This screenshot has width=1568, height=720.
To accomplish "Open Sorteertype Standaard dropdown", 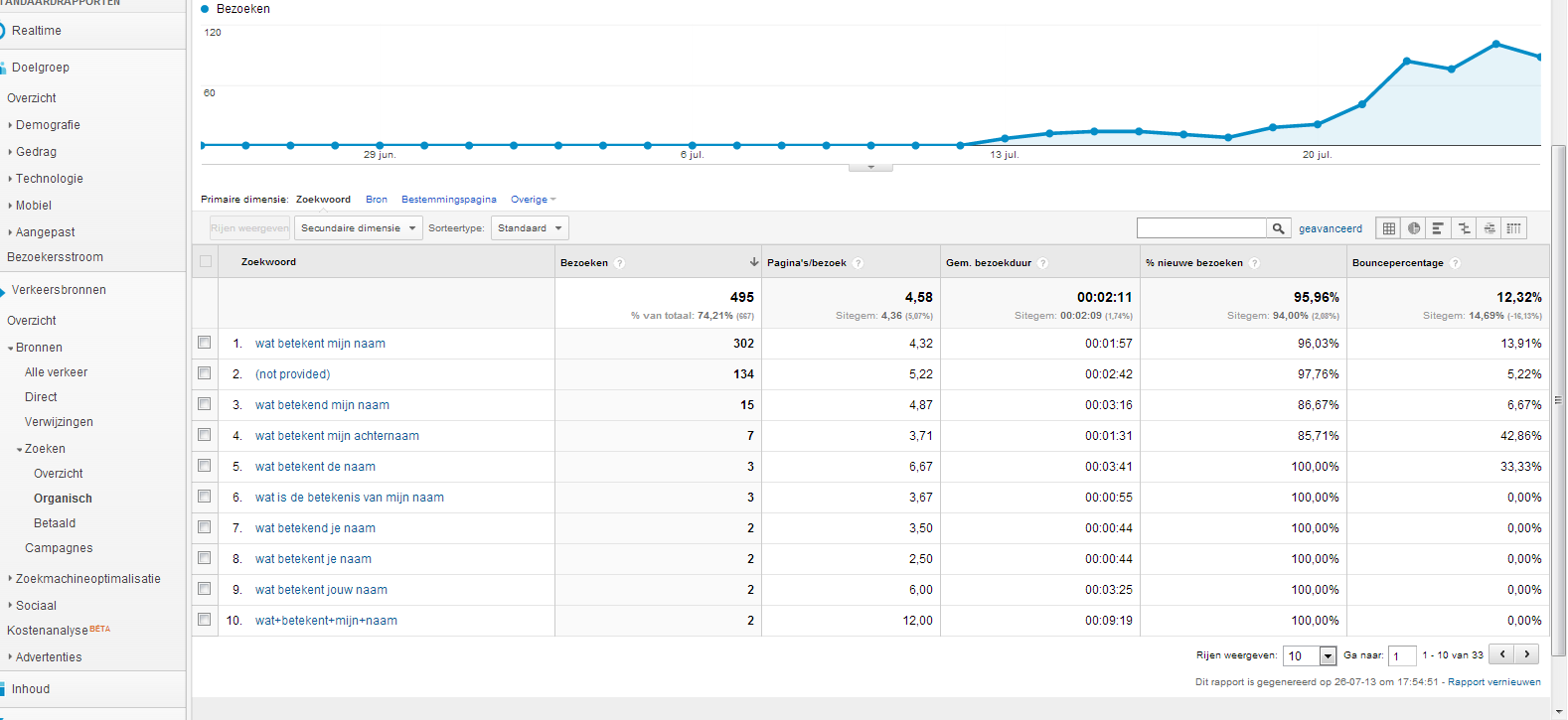I will 530,228.
